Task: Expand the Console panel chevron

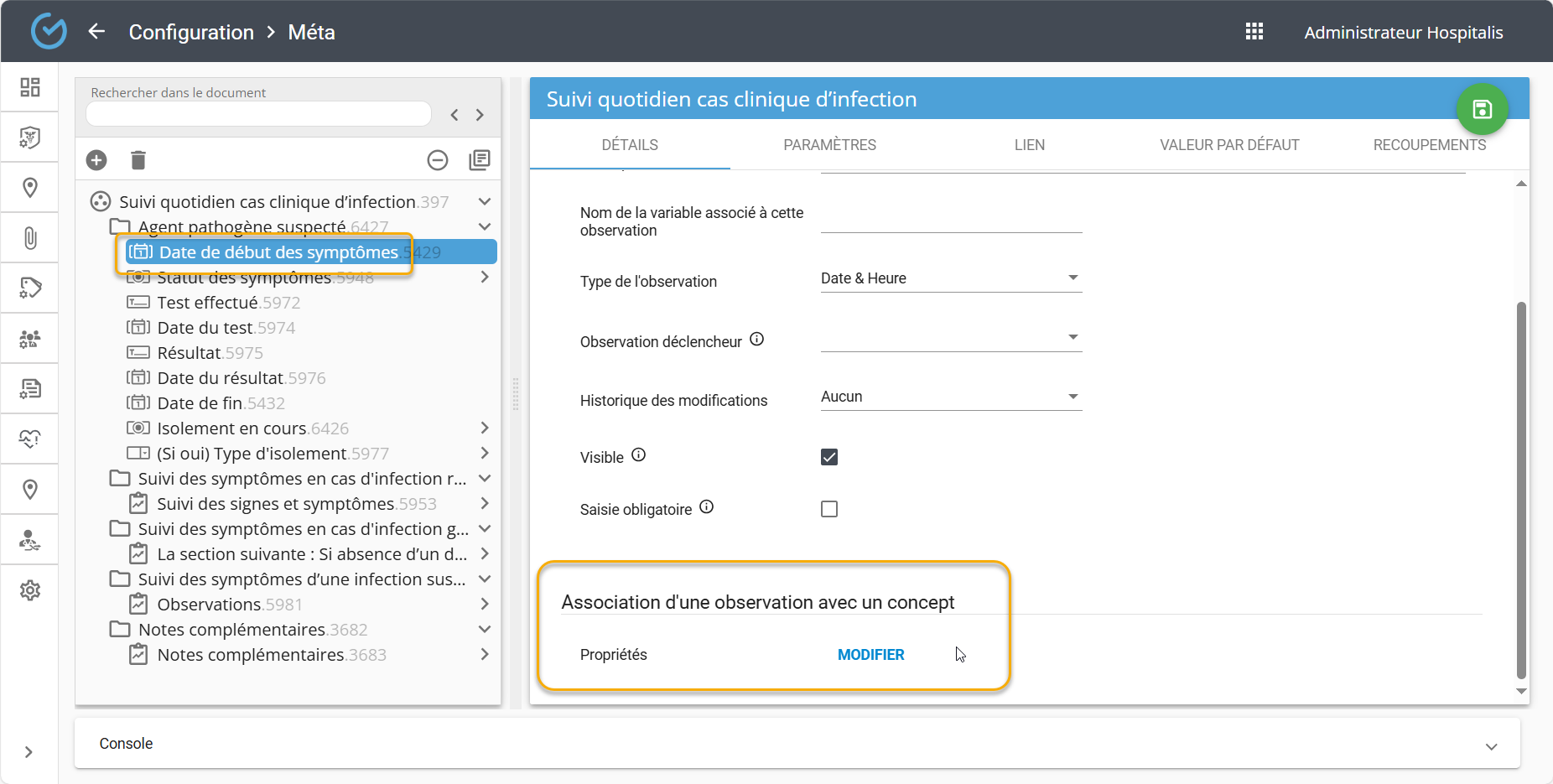Action: (1491, 745)
